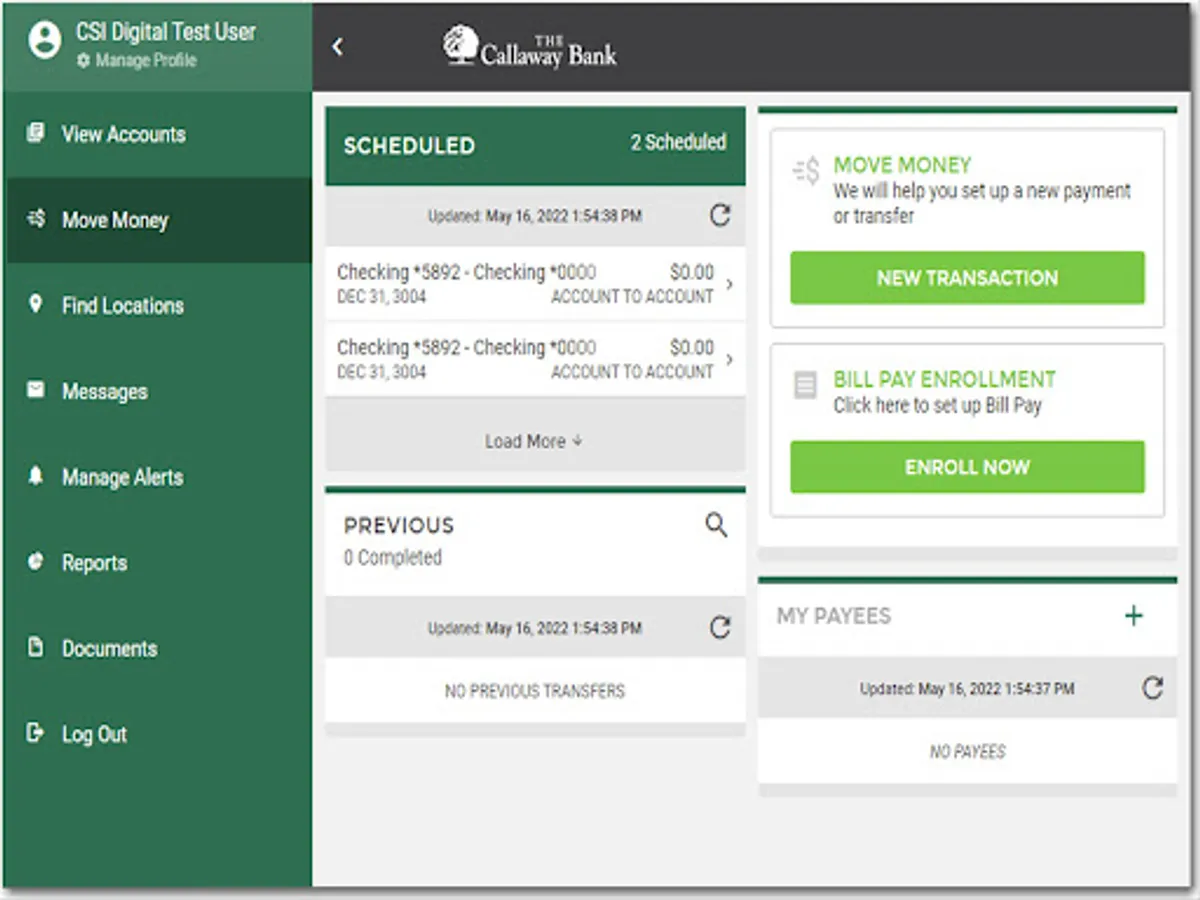Click the CSI Digital Test User name

pos(166,32)
